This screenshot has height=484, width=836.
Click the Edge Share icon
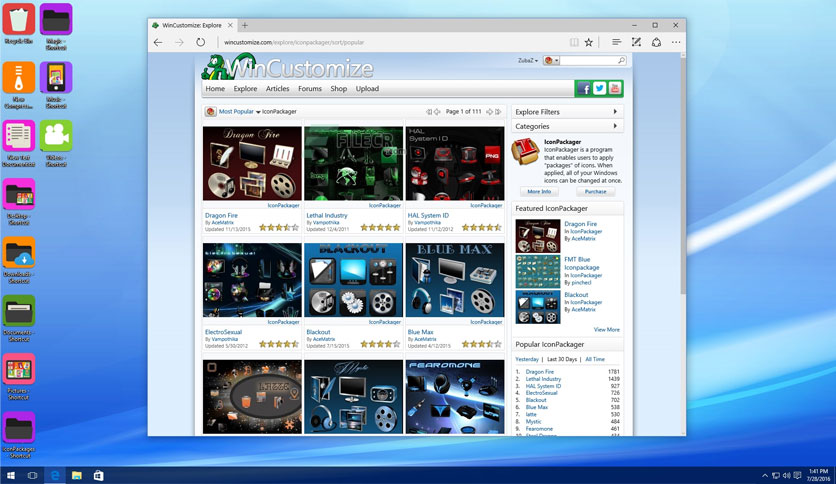(x=656, y=42)
